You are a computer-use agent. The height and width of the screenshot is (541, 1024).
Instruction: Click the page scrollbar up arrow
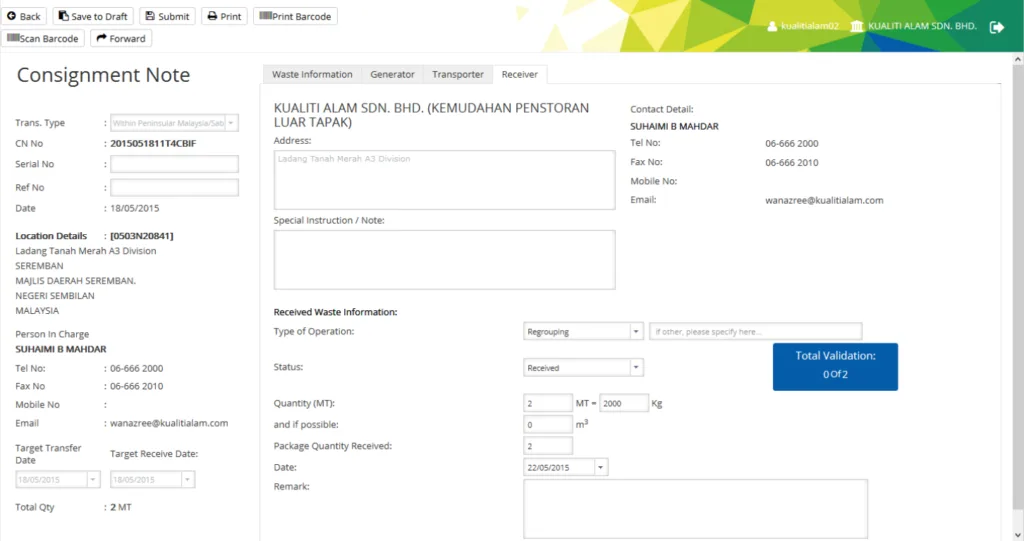point(1017,59)
